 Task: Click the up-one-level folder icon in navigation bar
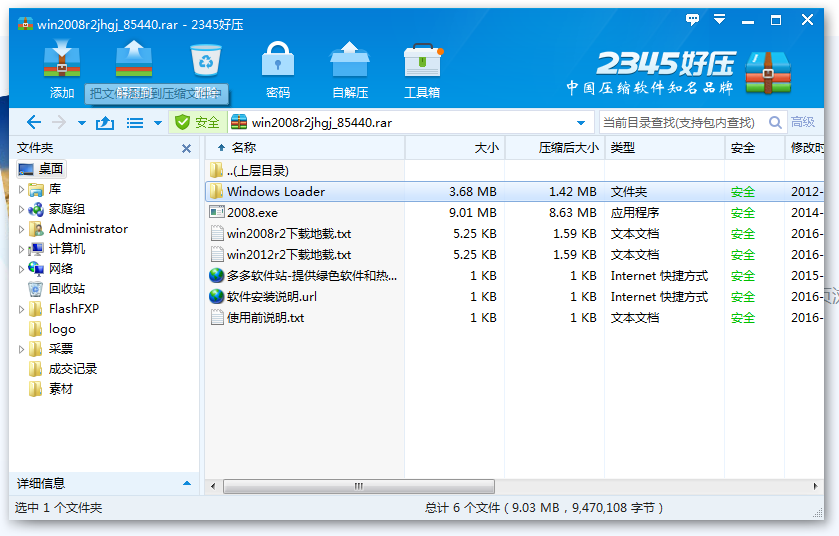coord(104,123)
